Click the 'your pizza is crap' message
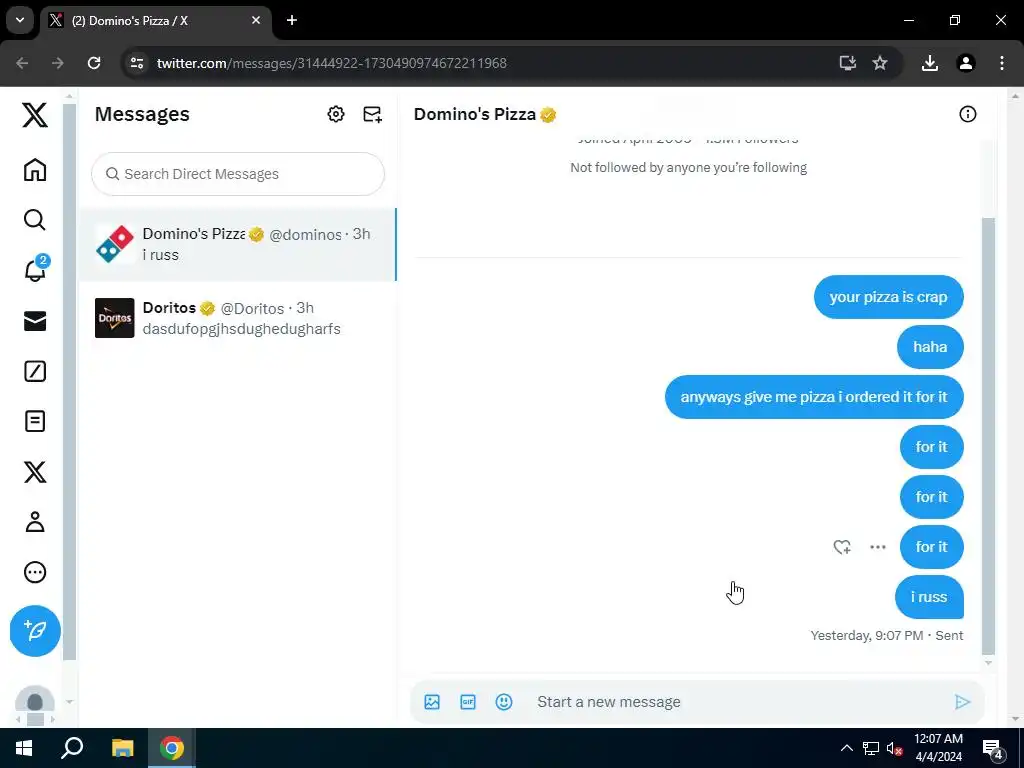 pos(888,297)
